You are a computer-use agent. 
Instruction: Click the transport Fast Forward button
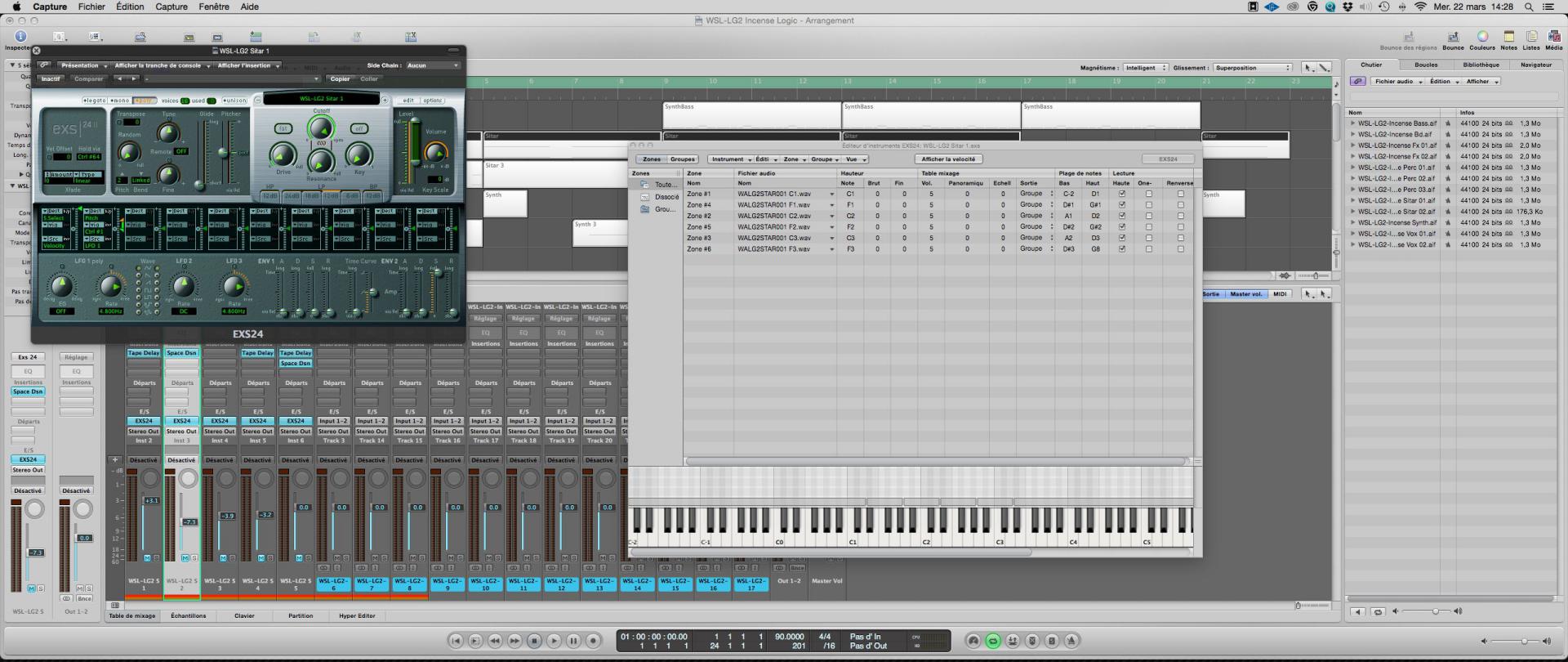(x=514, y=642)
